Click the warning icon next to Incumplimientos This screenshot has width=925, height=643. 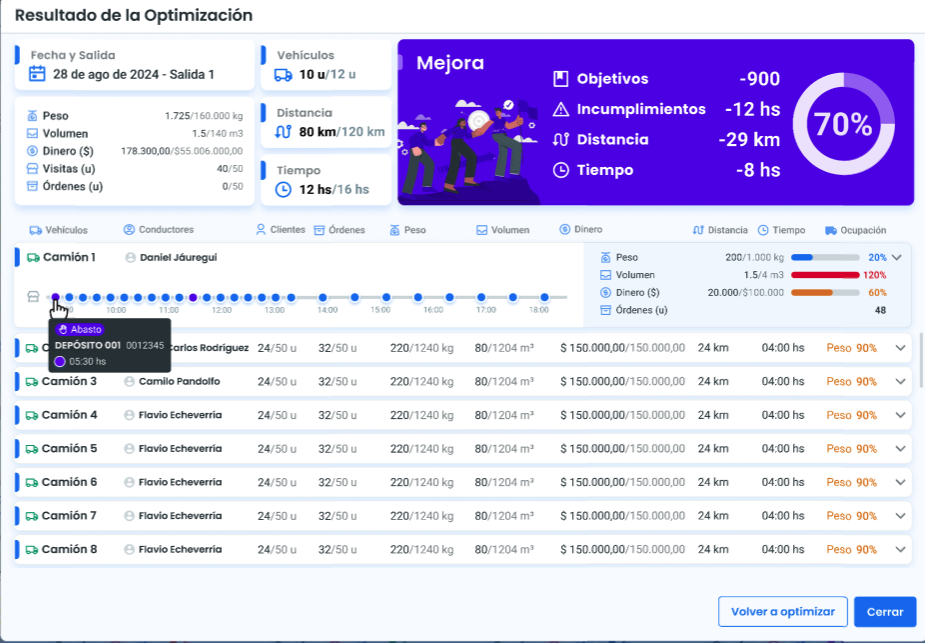pyautogui.click(x=561, y=110)
